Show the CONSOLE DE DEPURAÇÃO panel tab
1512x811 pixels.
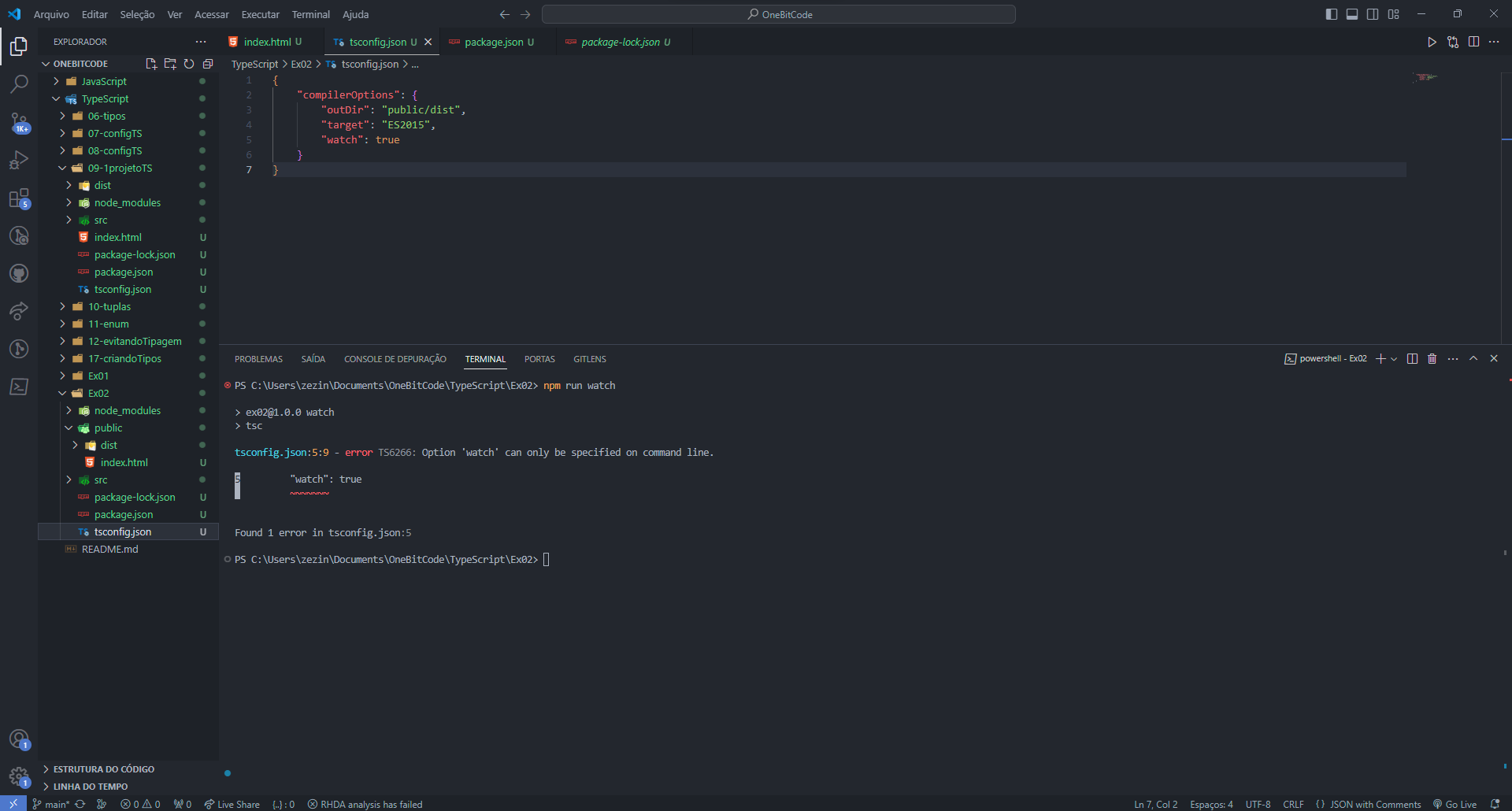coord(395,359)
